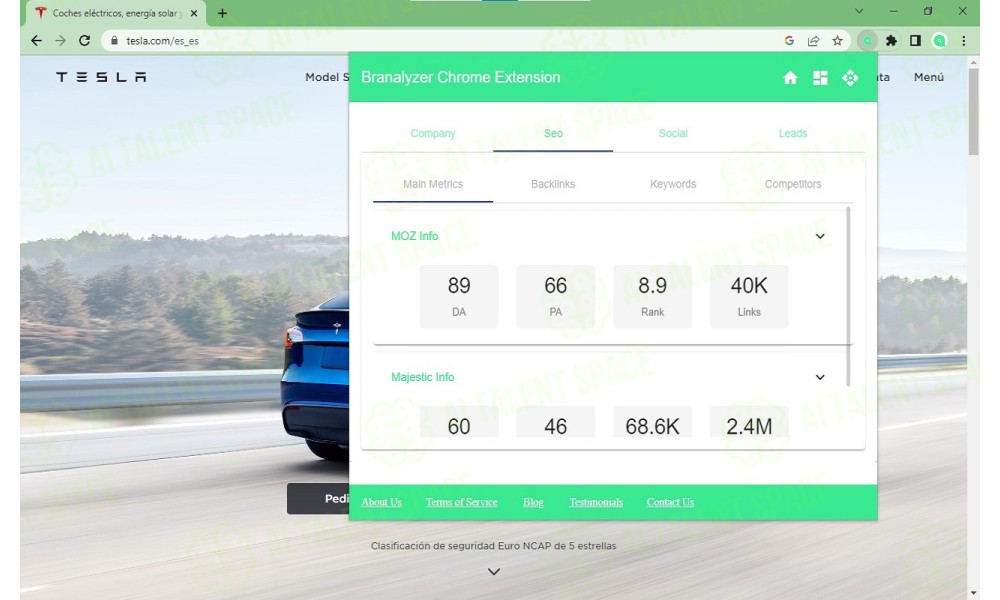The height and width of the screenshot is (600, 1000).
Task: Switch to the Company tab
Action: [x=433, y=133]
